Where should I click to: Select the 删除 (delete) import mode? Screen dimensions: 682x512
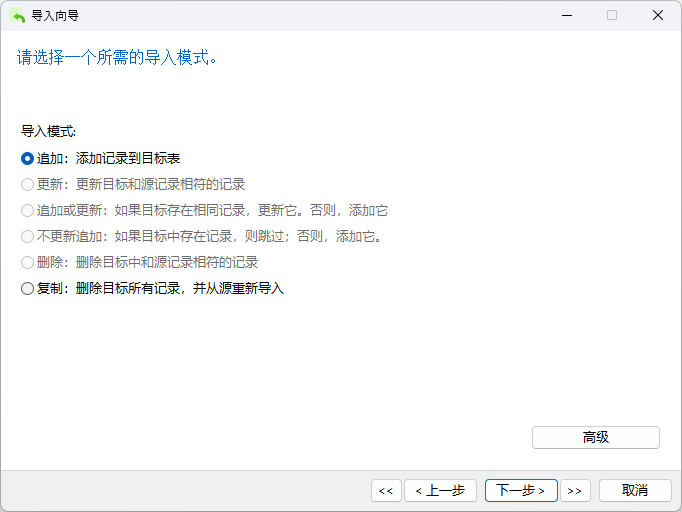point(28,262)
